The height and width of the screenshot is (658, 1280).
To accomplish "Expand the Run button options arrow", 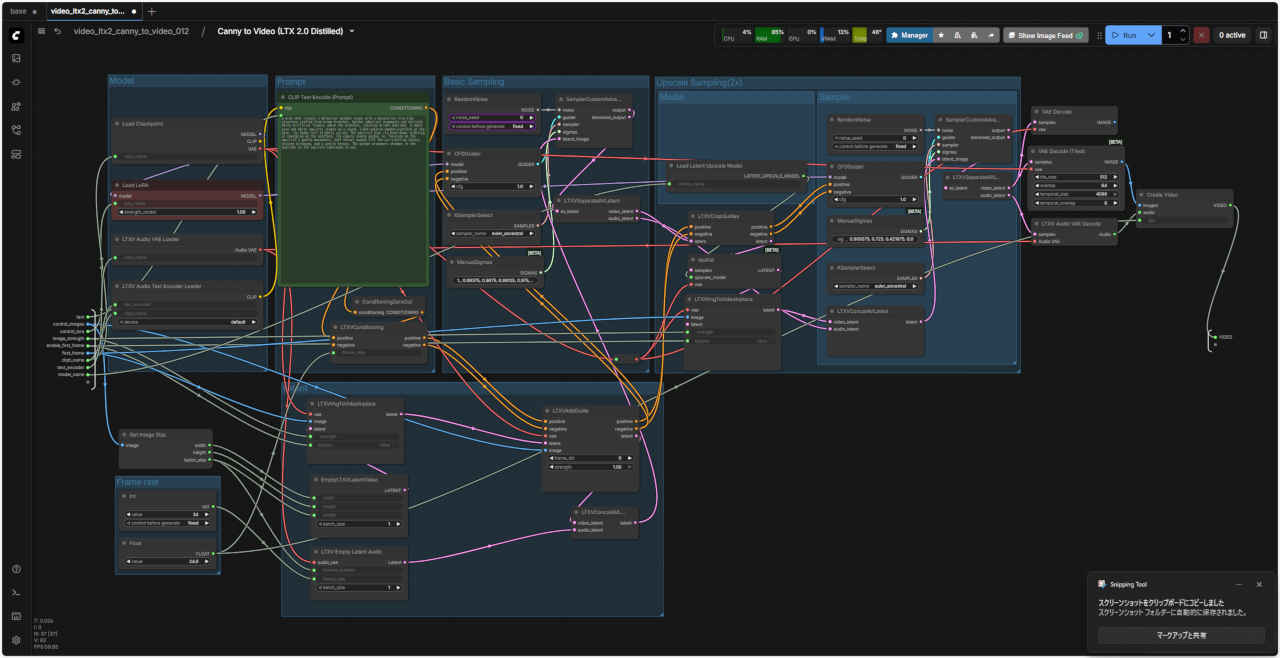I will pyautogui.click(x=1151, y=35).
